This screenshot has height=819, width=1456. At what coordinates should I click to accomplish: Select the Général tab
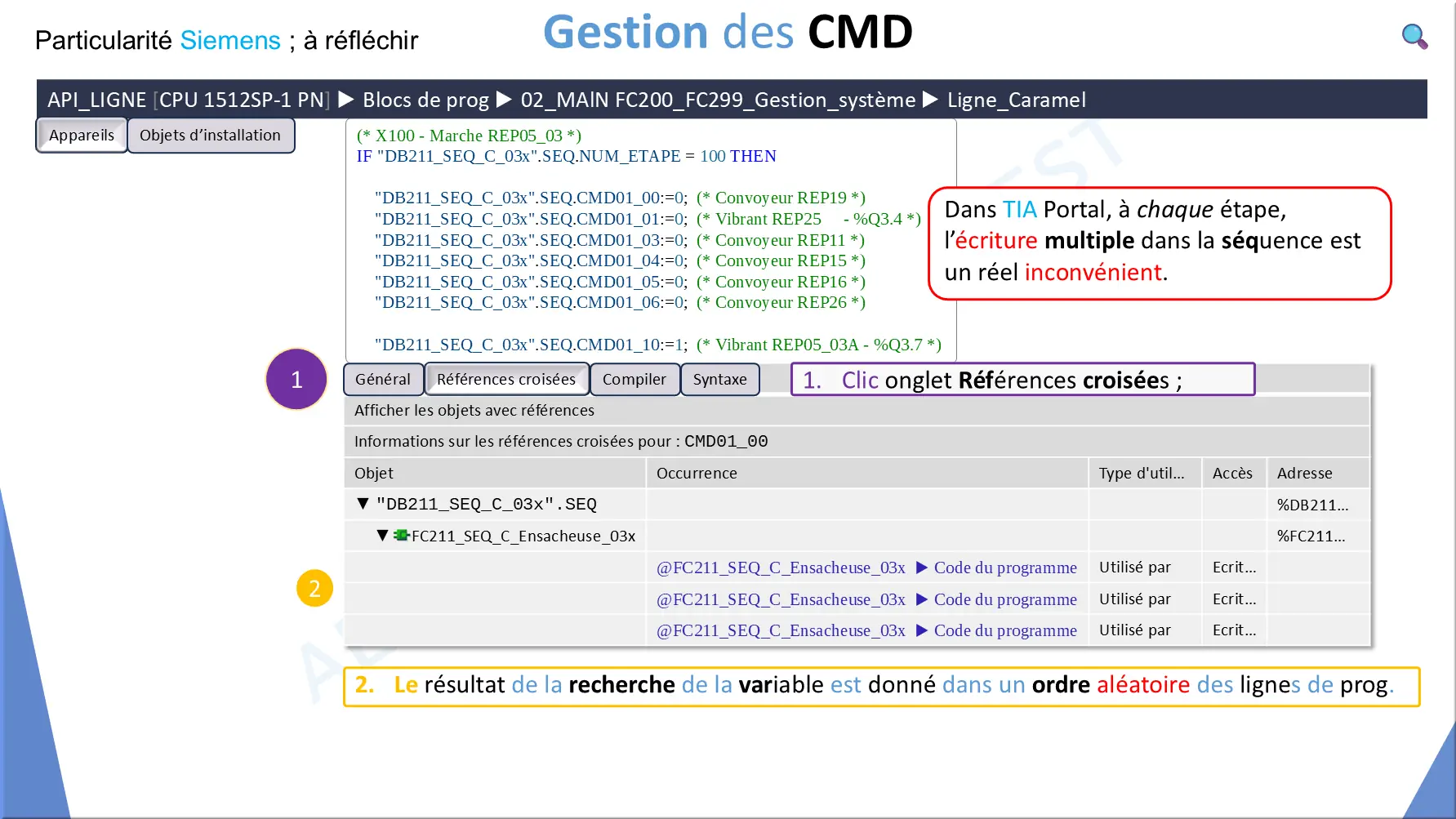click(383, 380)
